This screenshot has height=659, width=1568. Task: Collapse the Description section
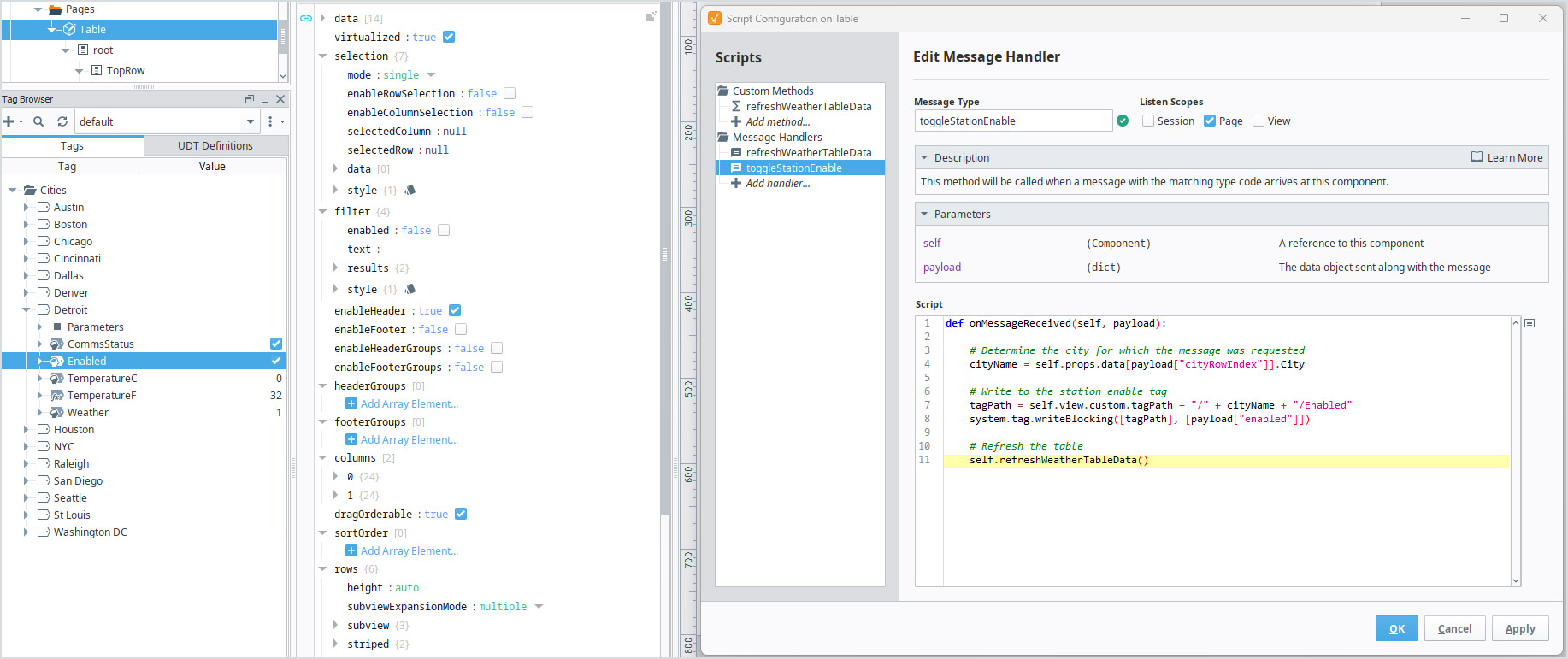[924, 157]
